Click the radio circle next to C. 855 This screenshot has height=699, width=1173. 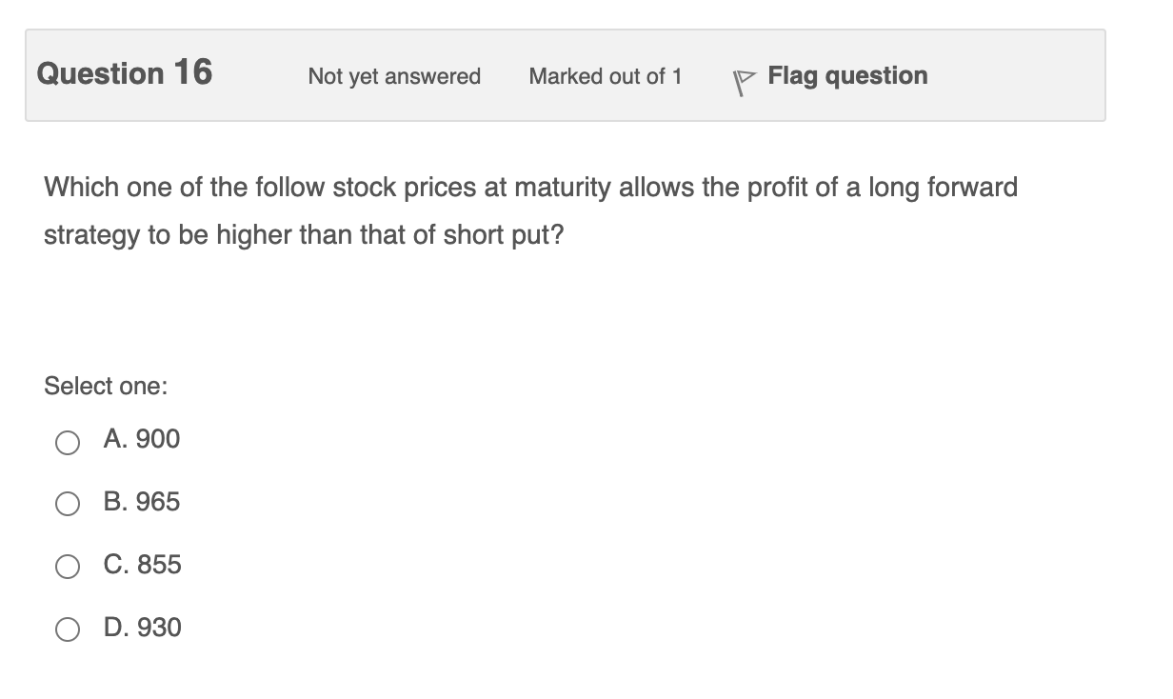pos(68,564)
